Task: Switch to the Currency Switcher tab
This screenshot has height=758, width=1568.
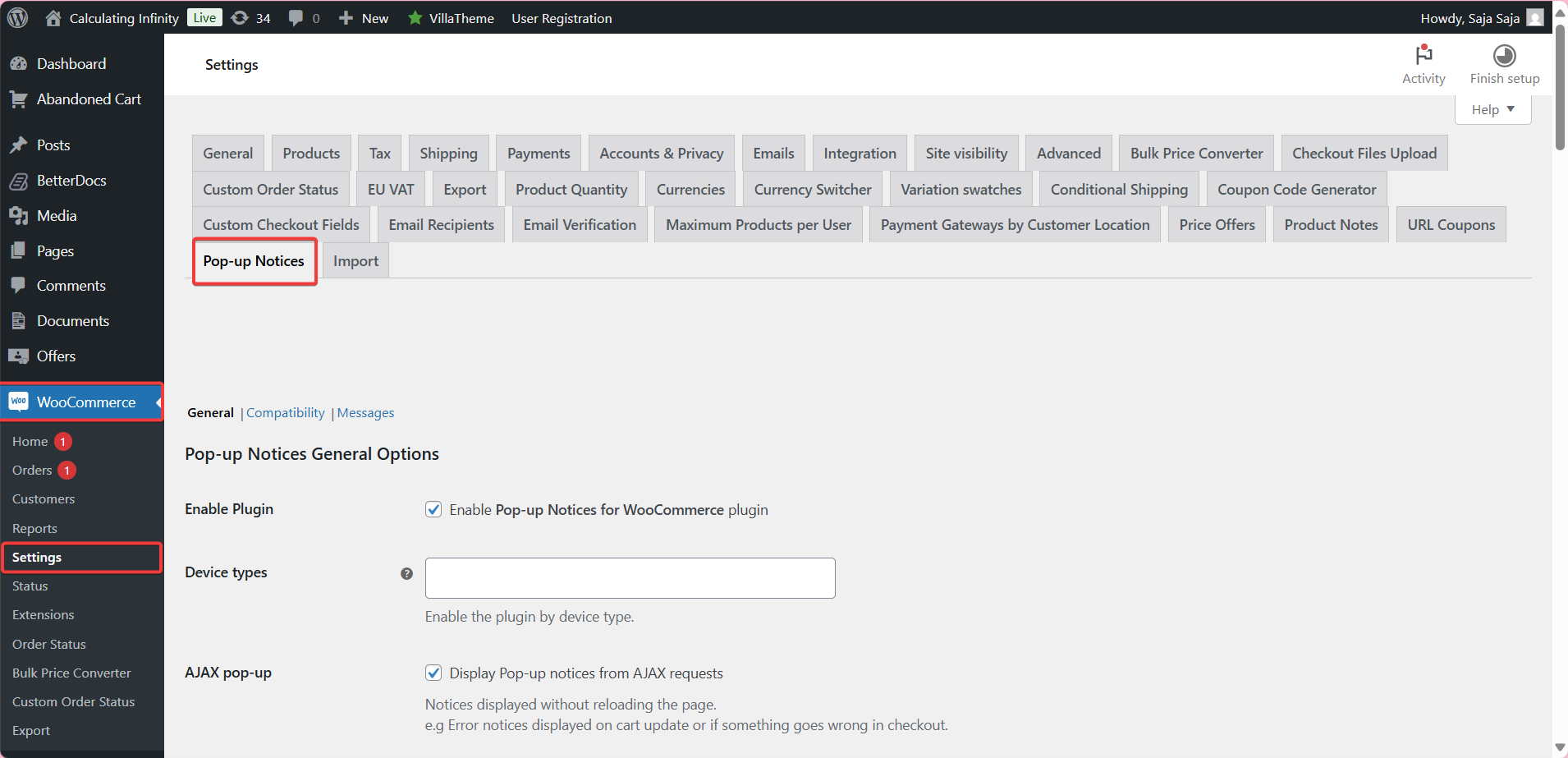Action: (812, 190)
